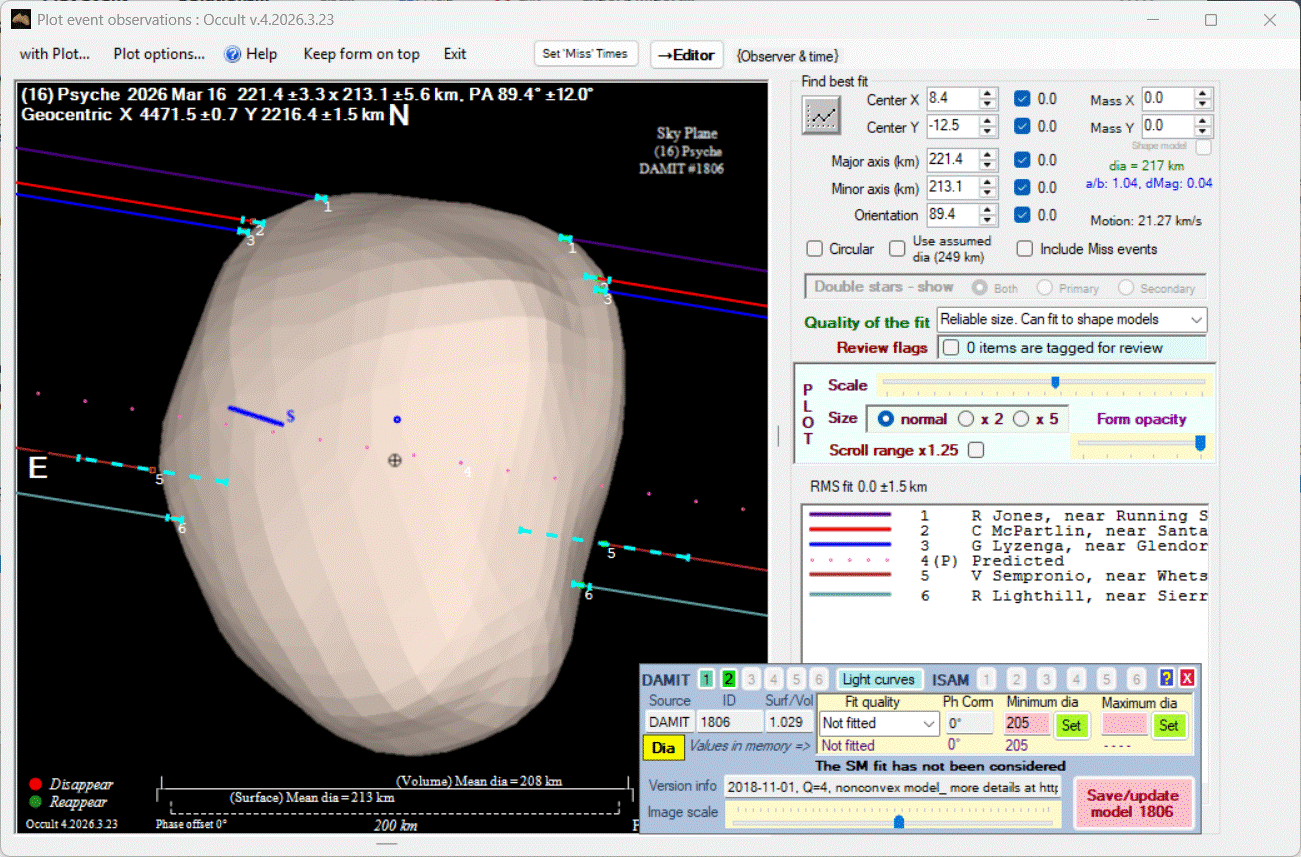The image size is (1301, 857).
Task: Select DAMIT shape model 2
Action: tap(728, 679)
